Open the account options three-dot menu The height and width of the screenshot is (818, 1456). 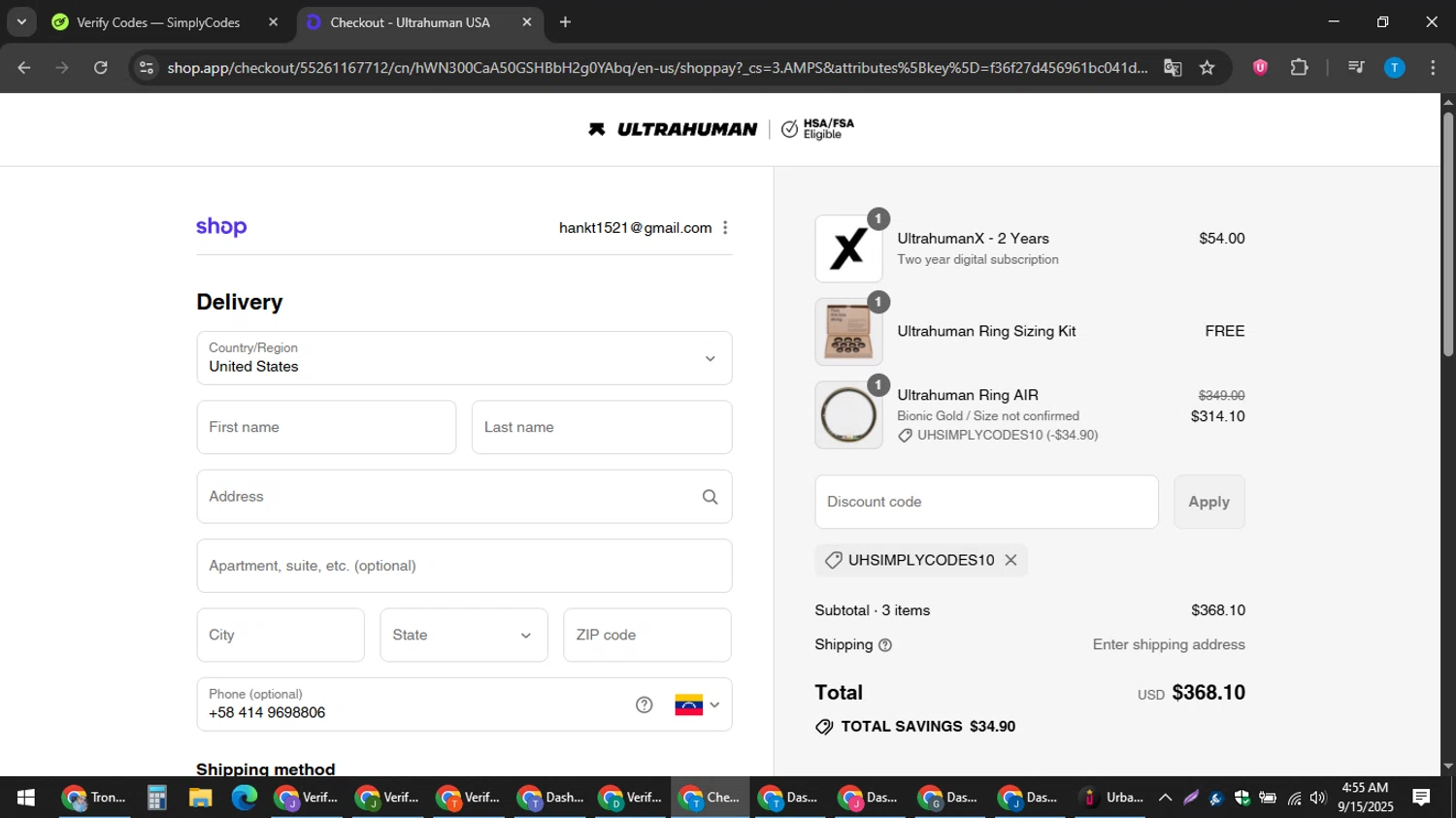(x=725, y=227)
